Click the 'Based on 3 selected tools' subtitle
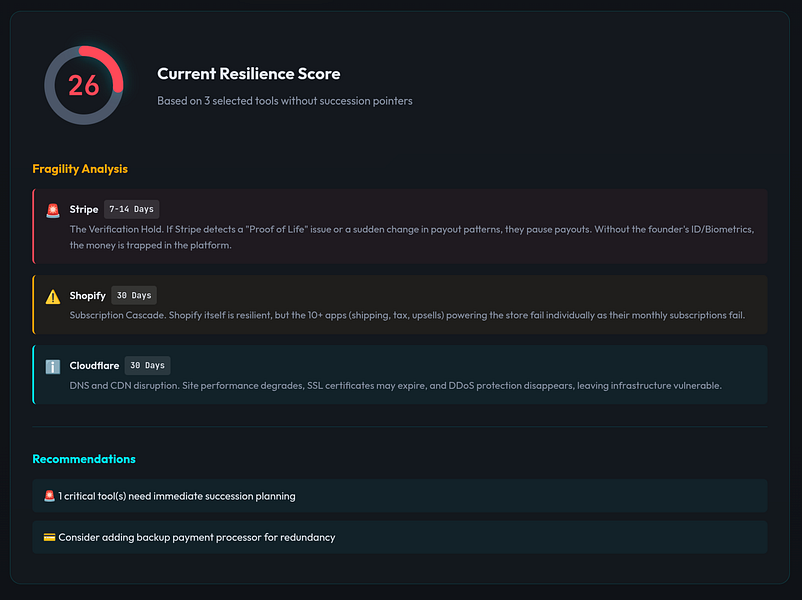The height and width of the screenshot is (600, 802). point(284,101)
